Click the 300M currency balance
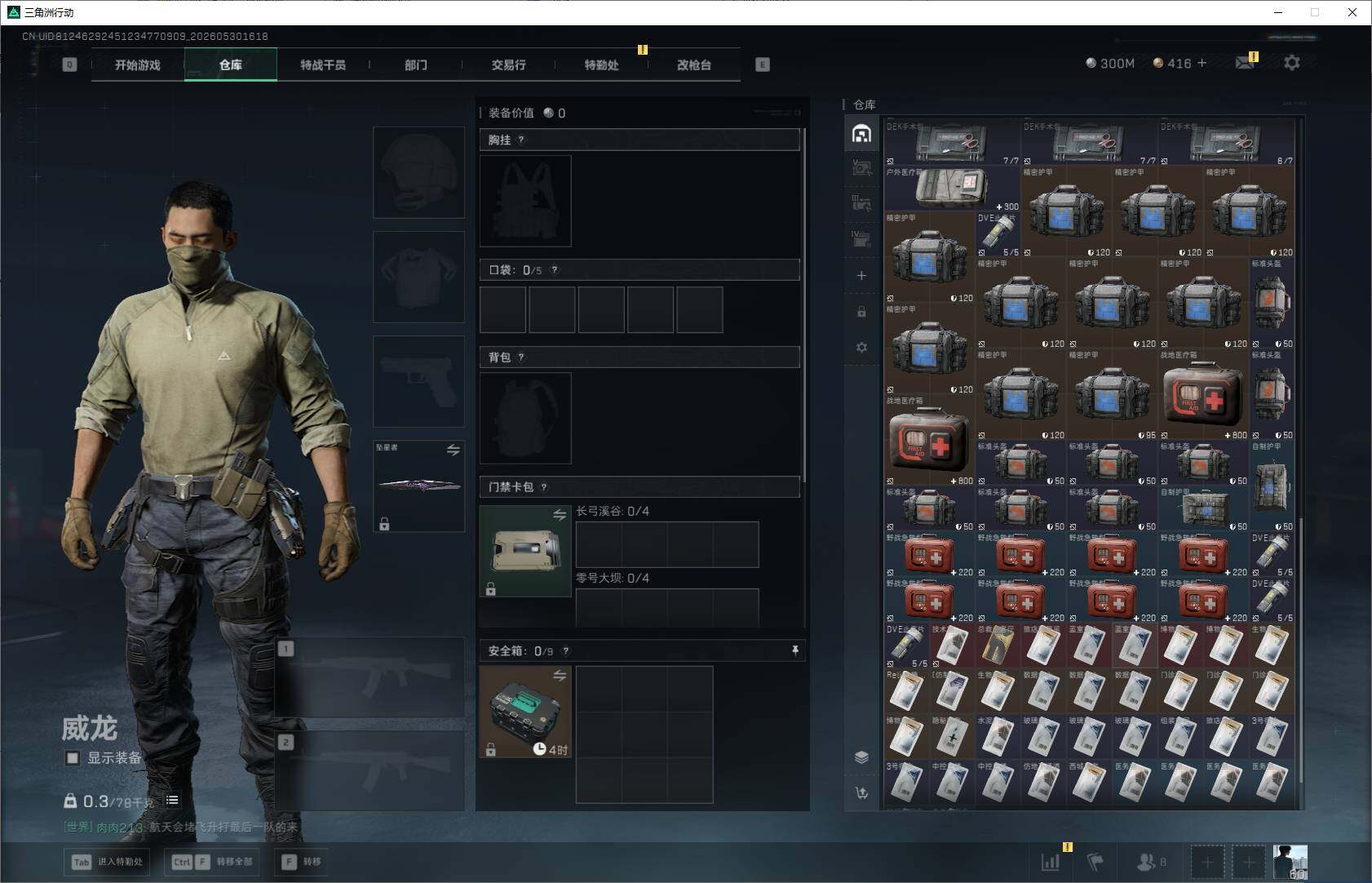1372x883 pixels. [1110, 63]
